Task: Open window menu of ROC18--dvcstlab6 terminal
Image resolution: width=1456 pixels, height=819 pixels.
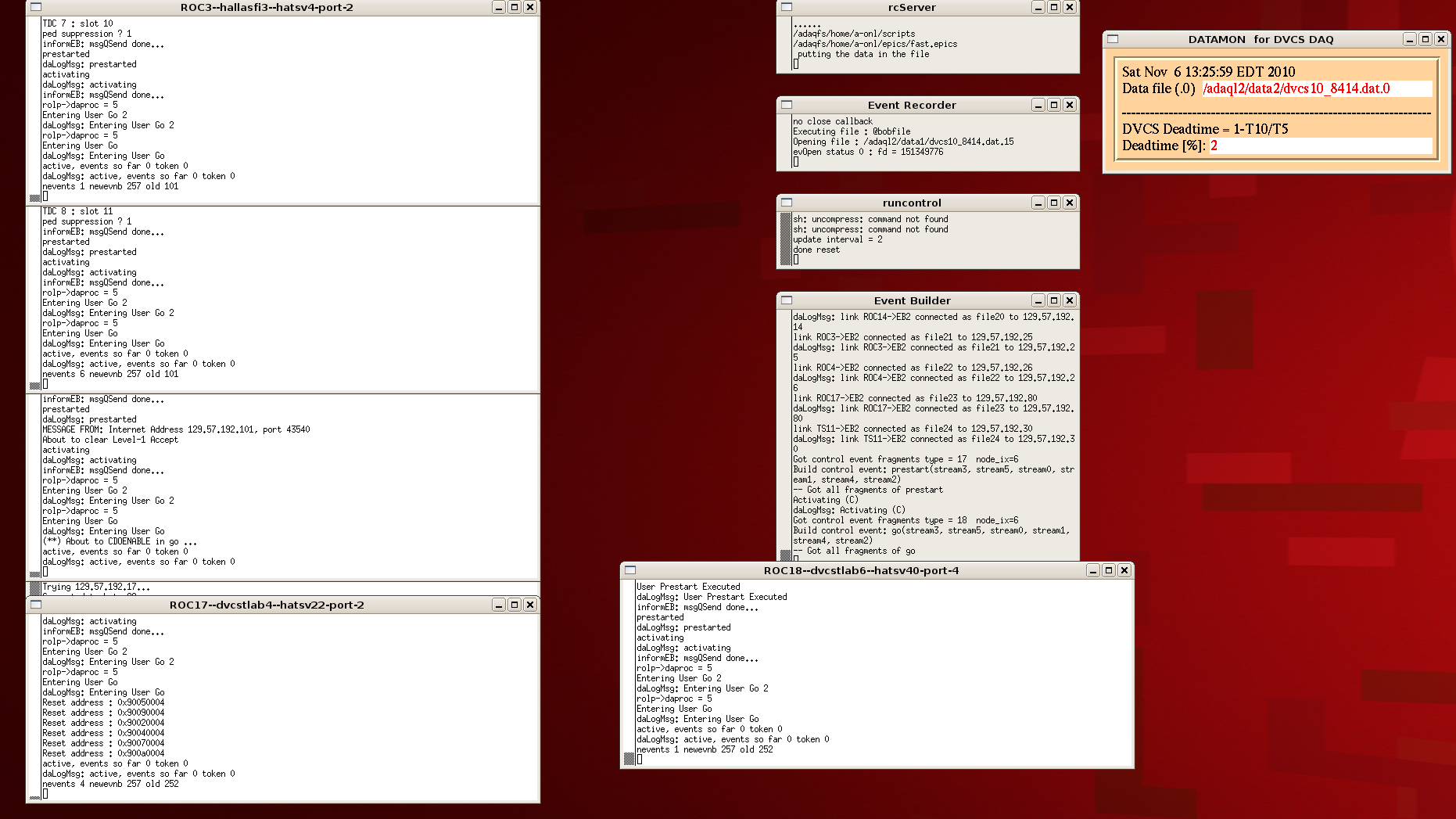Action: coord(630,570)
